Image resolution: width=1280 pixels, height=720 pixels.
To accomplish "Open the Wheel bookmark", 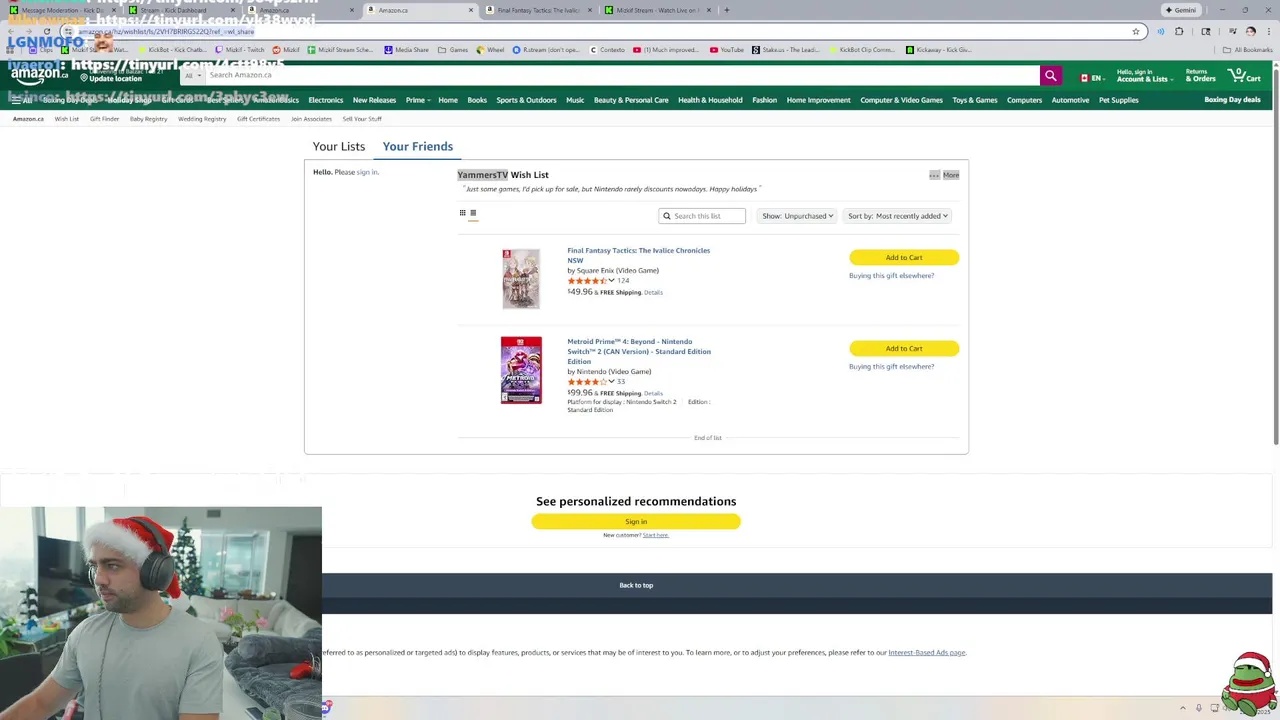I will coord(490,49).
